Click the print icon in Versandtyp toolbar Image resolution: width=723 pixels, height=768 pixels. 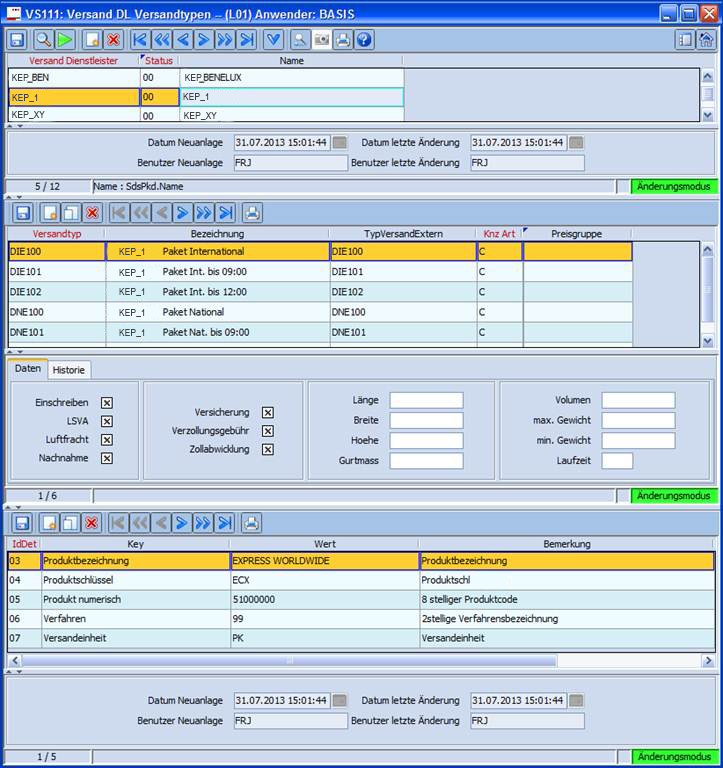pos(252,212)
